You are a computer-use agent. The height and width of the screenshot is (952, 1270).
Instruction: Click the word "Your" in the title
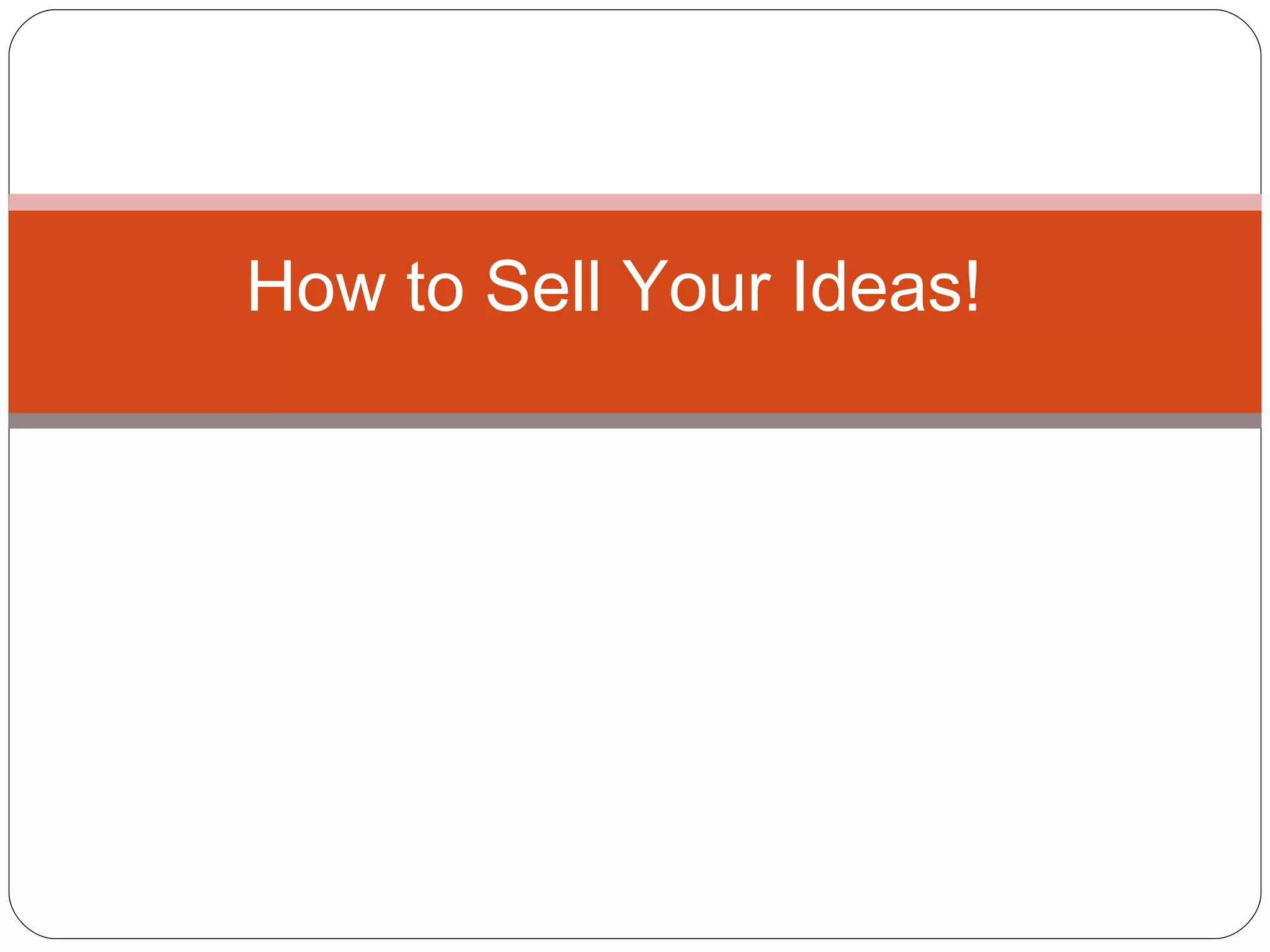pyautogui.click(x=696, y=286)
